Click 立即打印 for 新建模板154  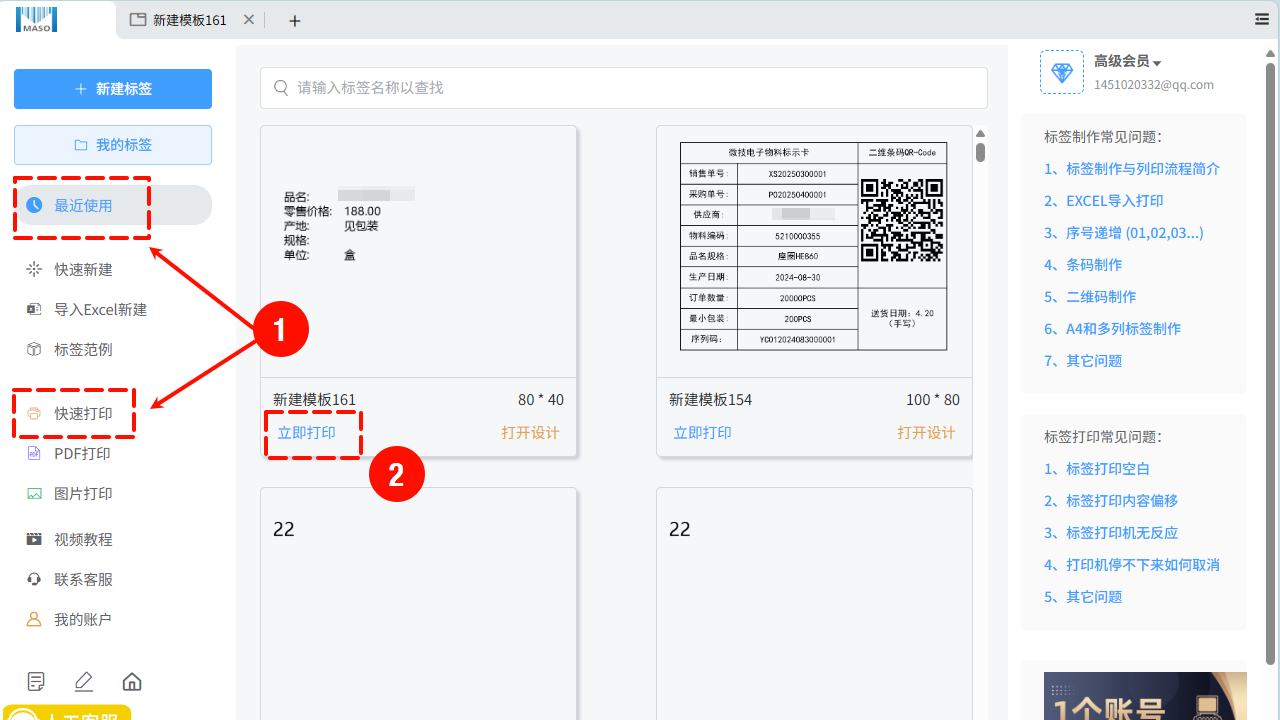click(x=703, y=433)
